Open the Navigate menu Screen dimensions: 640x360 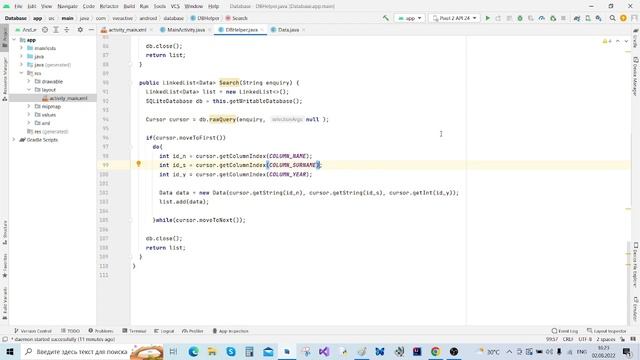tap(67, 6)
